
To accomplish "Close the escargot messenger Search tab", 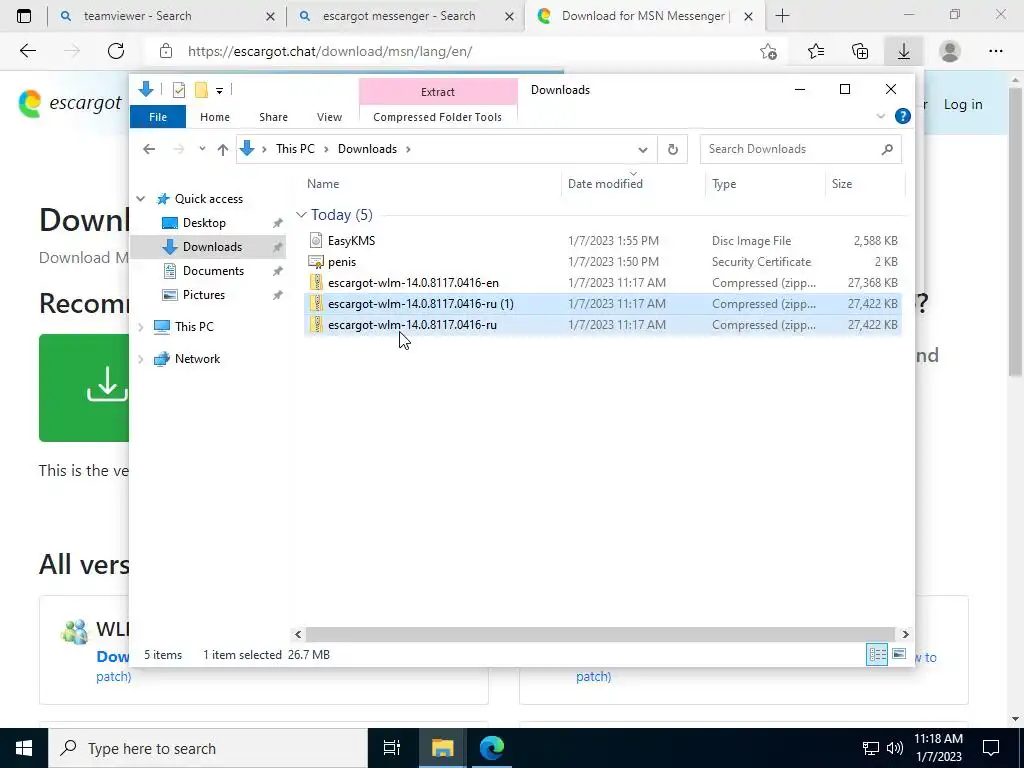I will click(509, 16).
